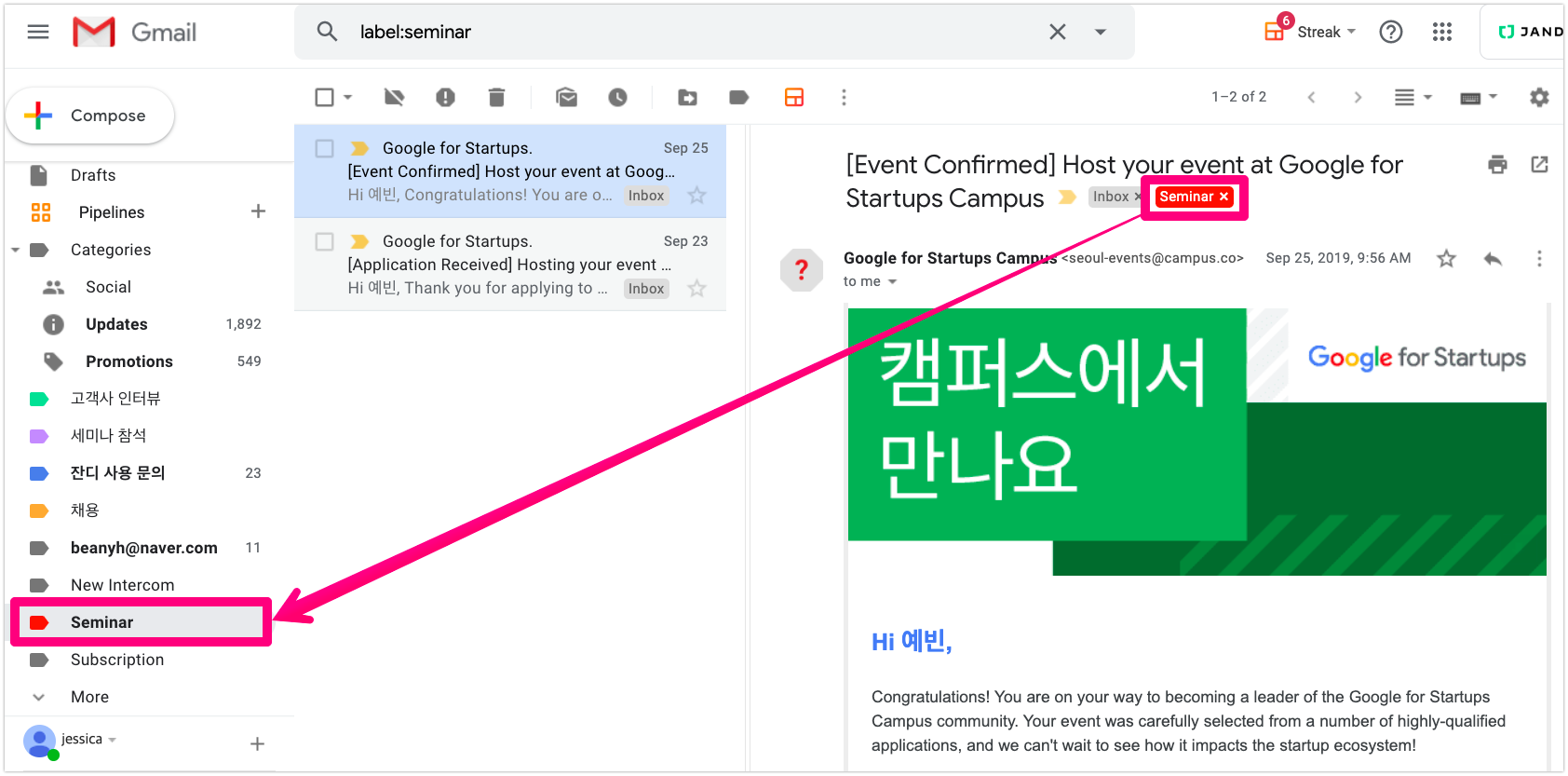Click the Compose button
The height and width of the screenshot is (776, 1568).
pos(90,116)
